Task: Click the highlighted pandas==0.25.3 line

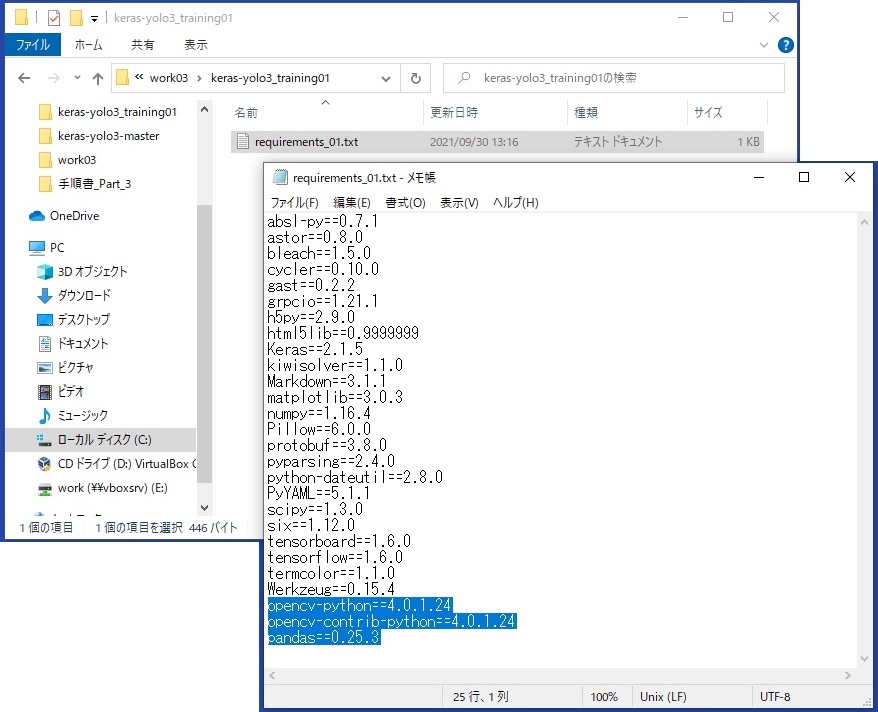Action: pyautogui.click(x=324, y=638)
